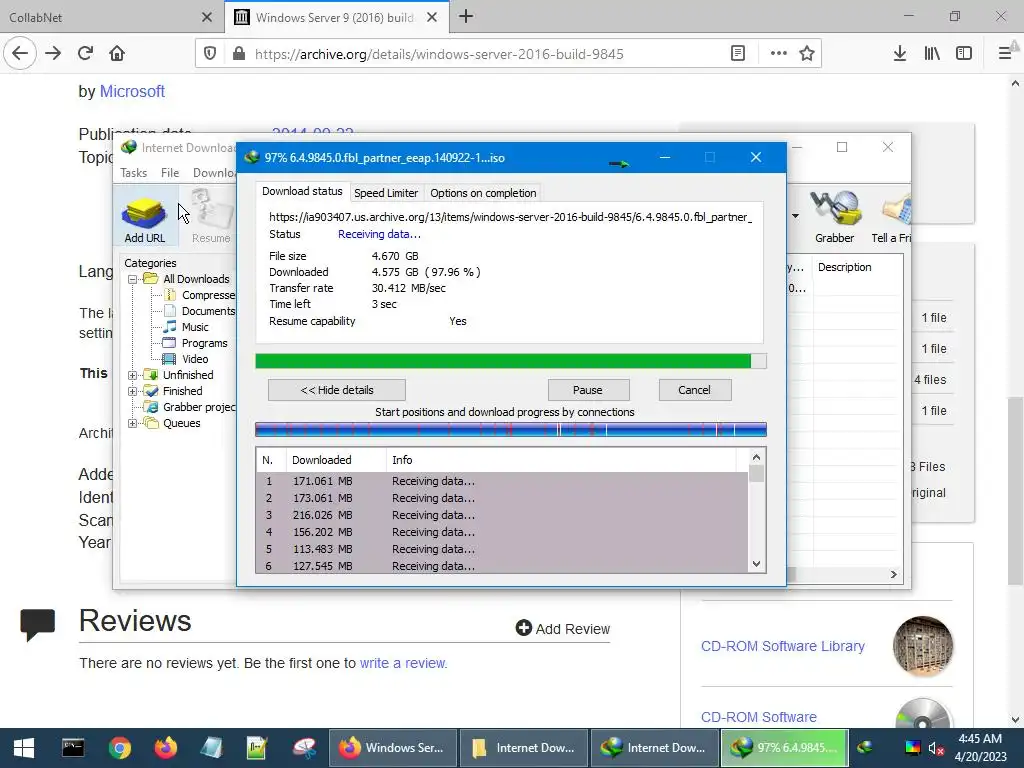Select connection 3 row with 216.026 MB

click(x=502, y=515)
